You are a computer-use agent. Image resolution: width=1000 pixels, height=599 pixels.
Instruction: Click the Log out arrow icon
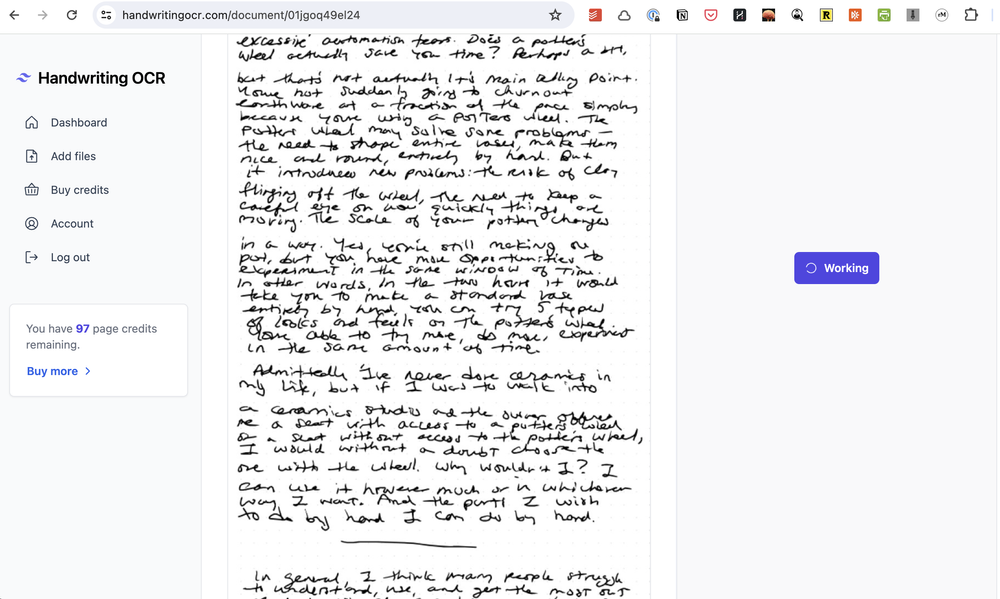[x=32, y=257]
